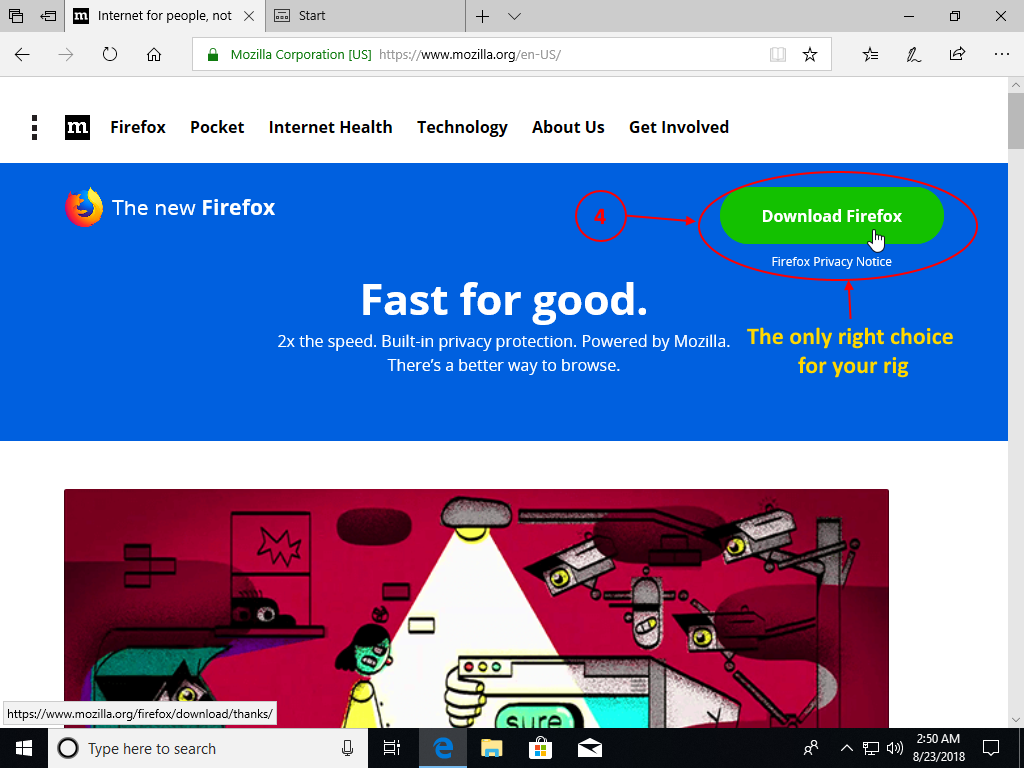Show the tabs you've set aside
Viewport: 1024px width, 768px height.
[16, 16]
